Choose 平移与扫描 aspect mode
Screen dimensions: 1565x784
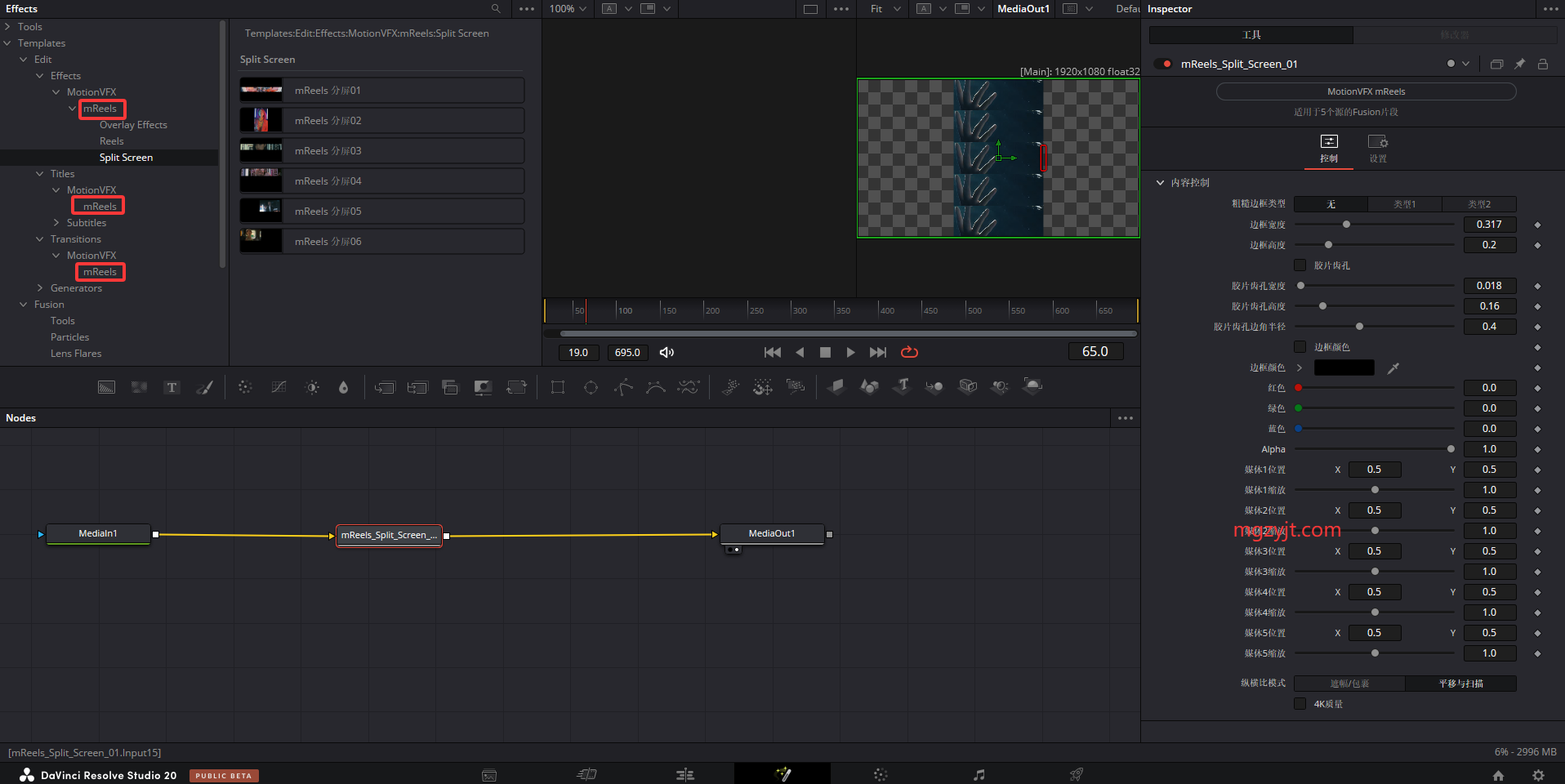1460,684
